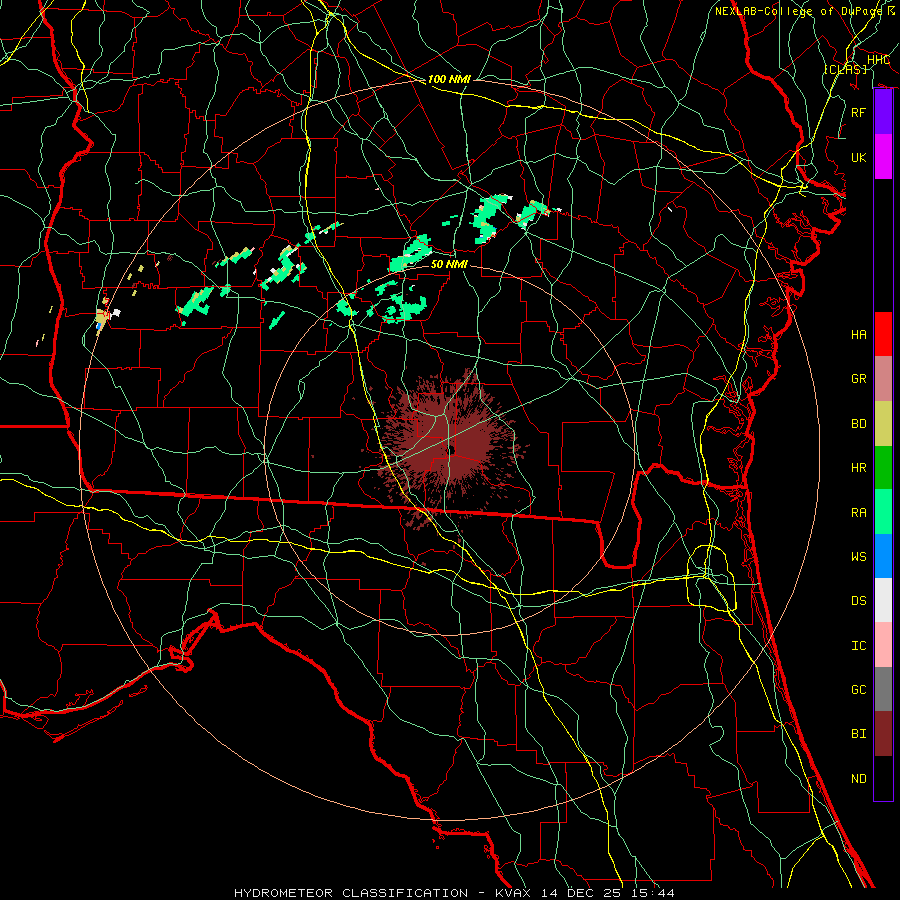Click the 'BI' legend label
Screen dimensions: 900x900
859,734
